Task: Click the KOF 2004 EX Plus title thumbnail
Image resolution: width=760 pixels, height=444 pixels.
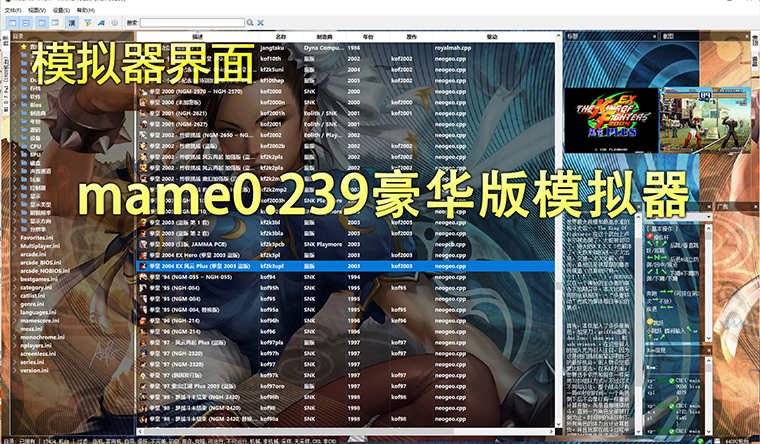Action: tap(611, 120)
